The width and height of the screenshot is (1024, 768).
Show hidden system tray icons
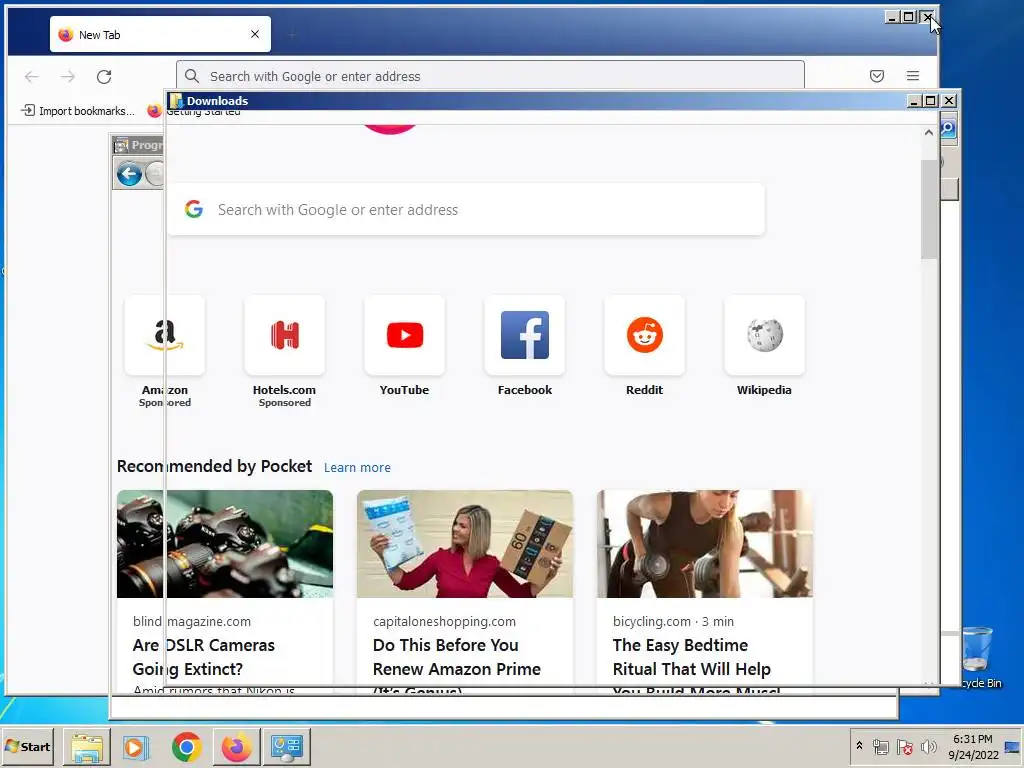point(859,746)
